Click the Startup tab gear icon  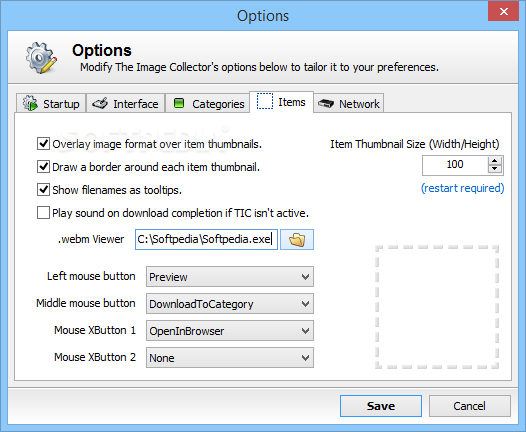pos(31,103)
